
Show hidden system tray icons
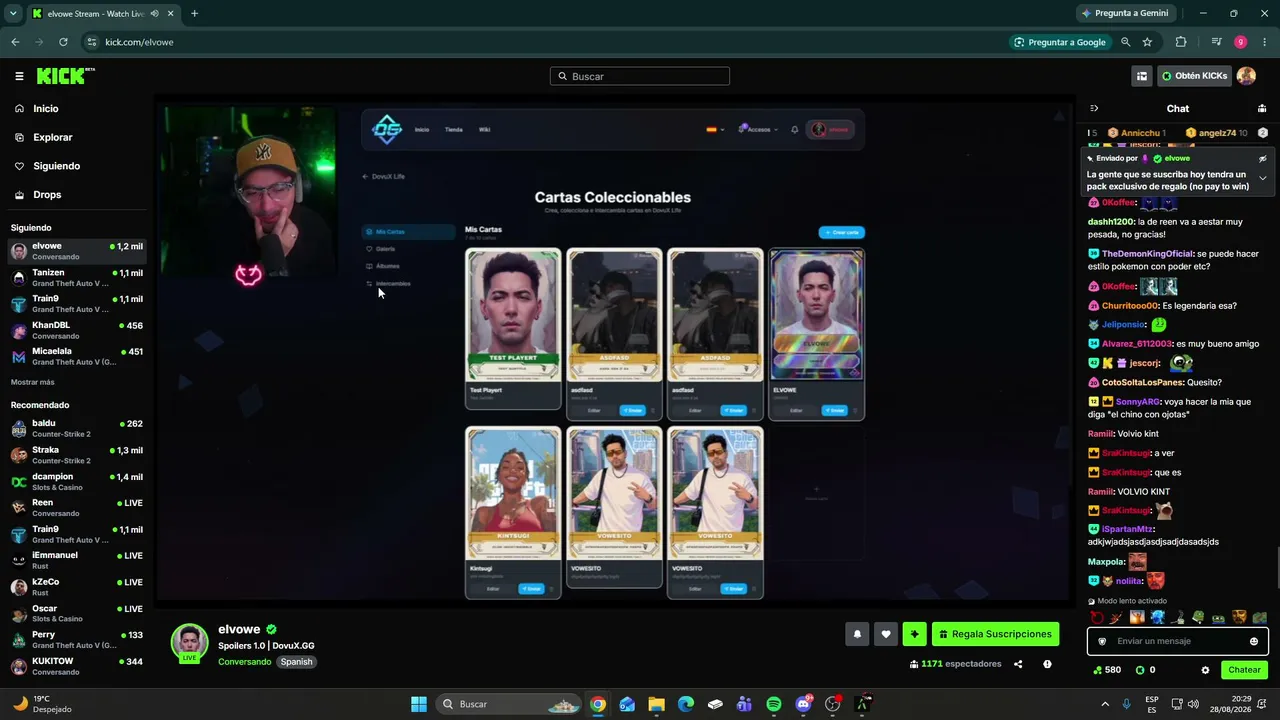[1105, 704]
